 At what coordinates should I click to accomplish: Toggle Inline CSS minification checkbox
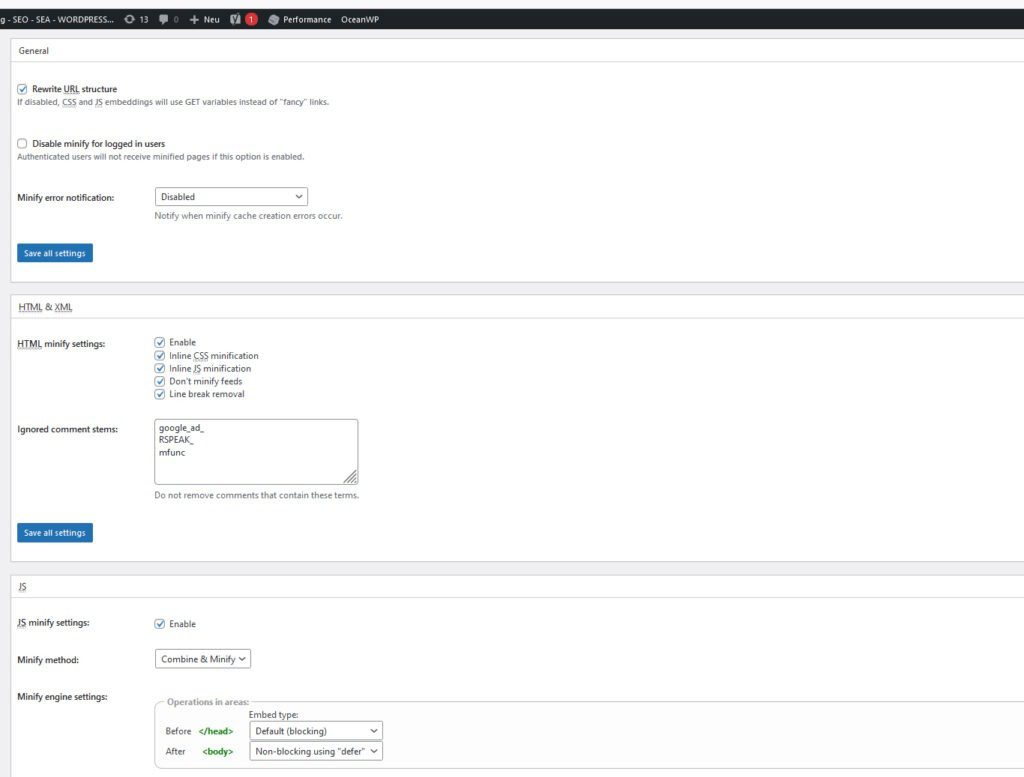(x=160, y=356)
